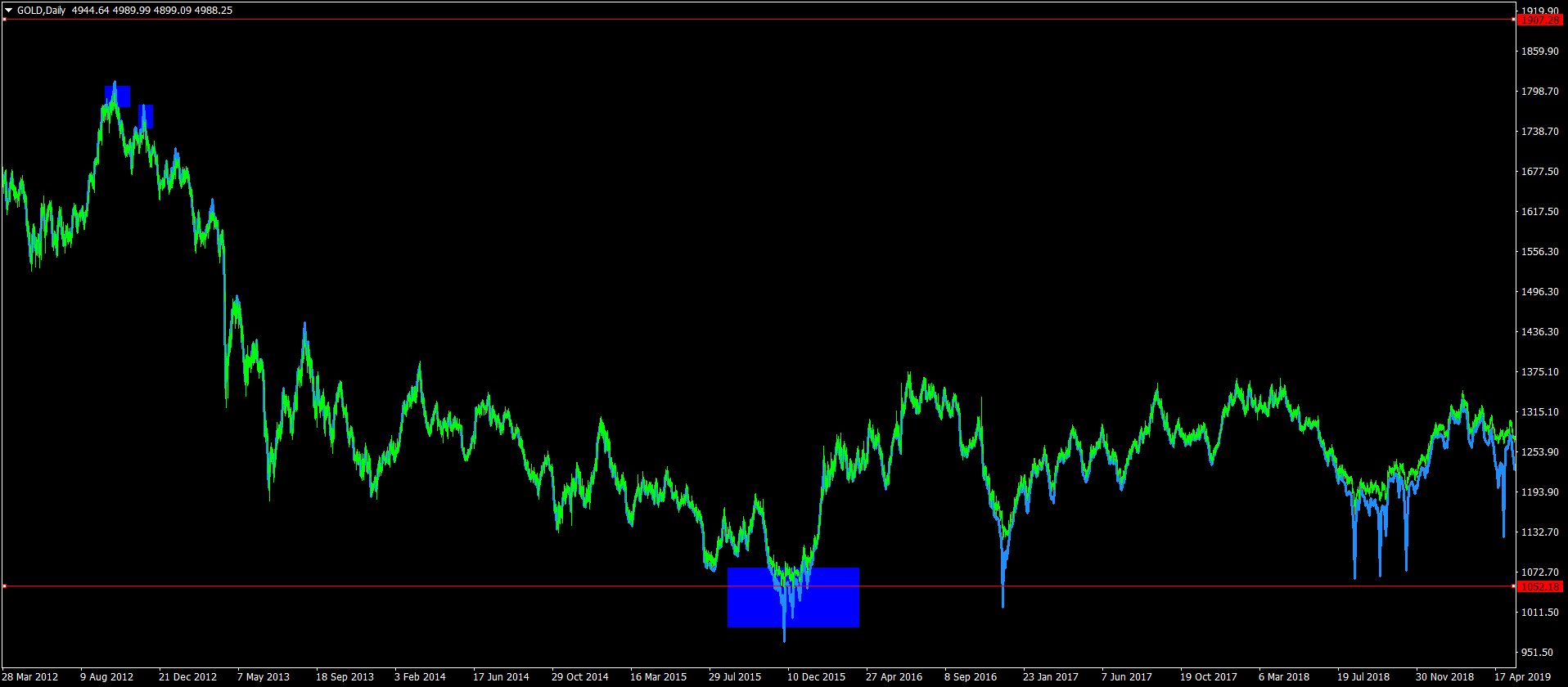The image size is (1568, 687).
Task: Click the 8 Sep 2016 date label
Action: click(971, 676)
